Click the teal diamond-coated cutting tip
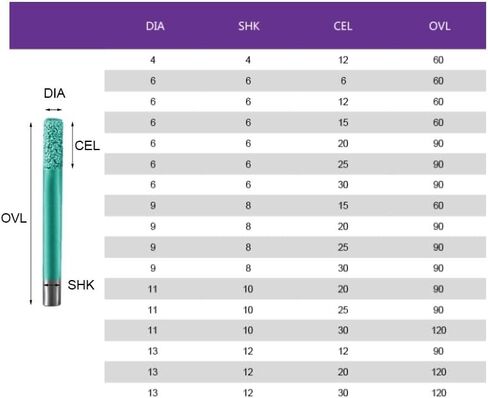488x398 pixels. click(53, 143)
